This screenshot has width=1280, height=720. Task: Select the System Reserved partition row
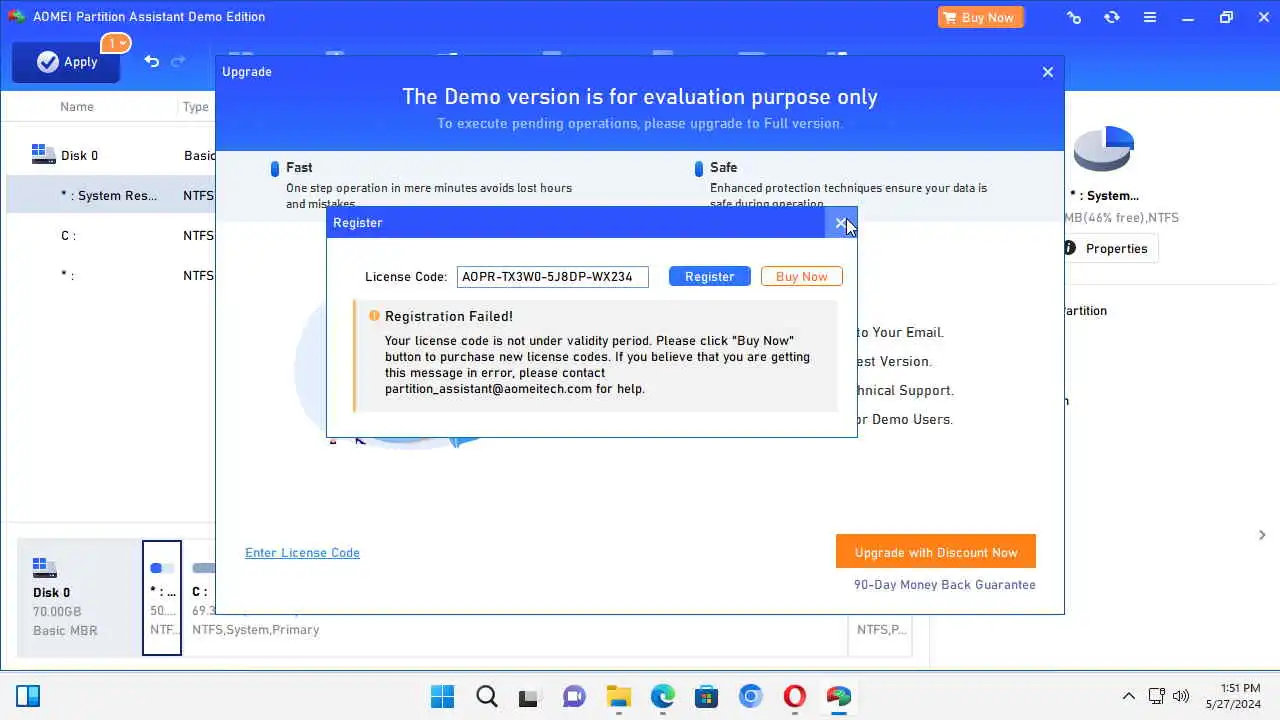[x=110, y=195]
